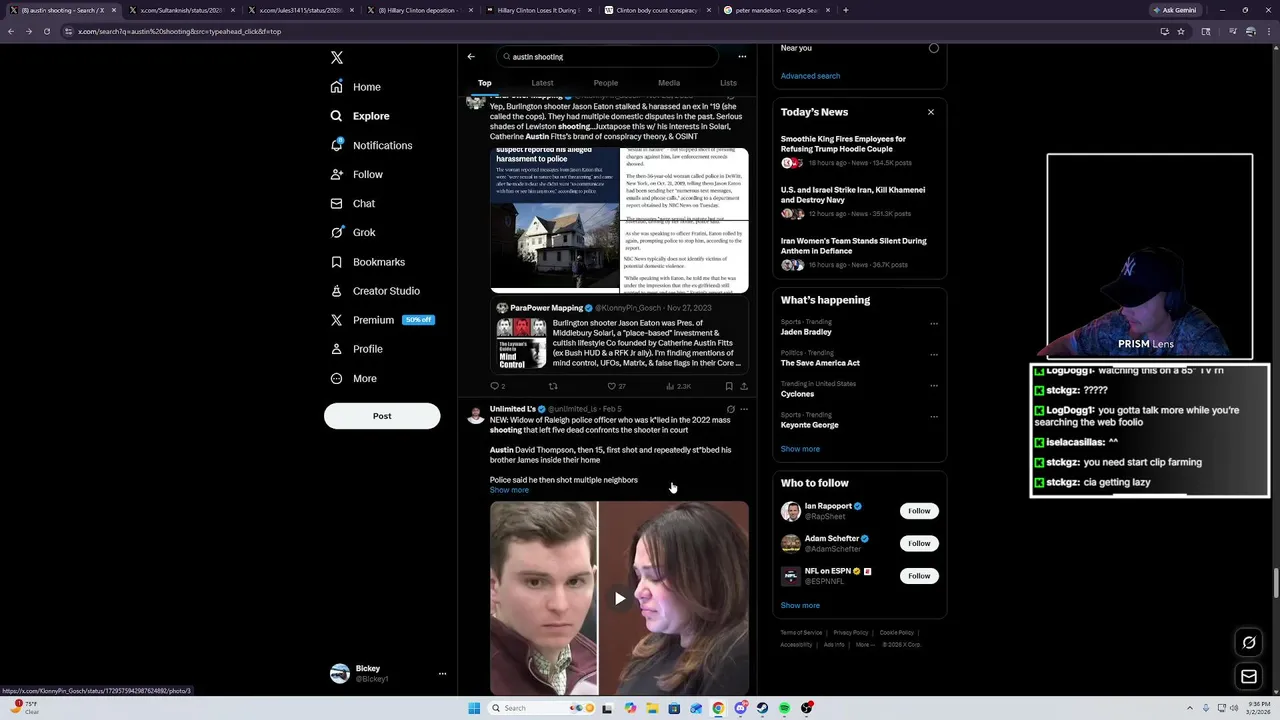
Task: Open house photo in ParaPower Mapping post
Action: (554, 220)
